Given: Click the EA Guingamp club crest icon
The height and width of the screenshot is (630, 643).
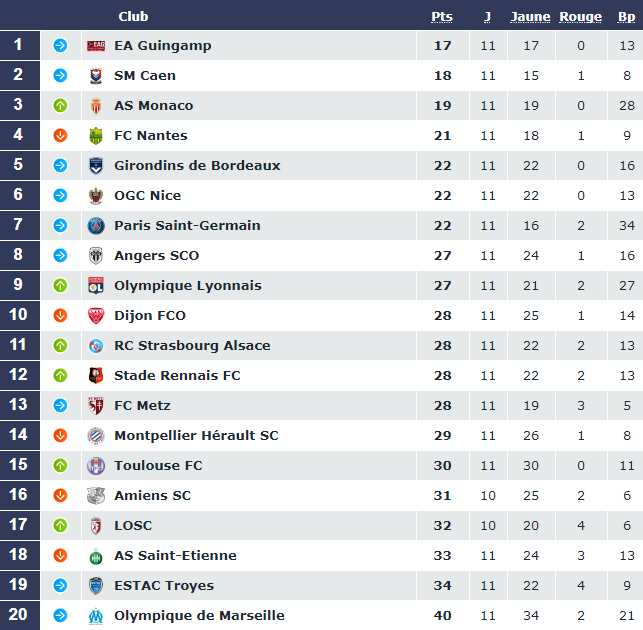Looking at the screenshot, I should [x=96, y=46].
